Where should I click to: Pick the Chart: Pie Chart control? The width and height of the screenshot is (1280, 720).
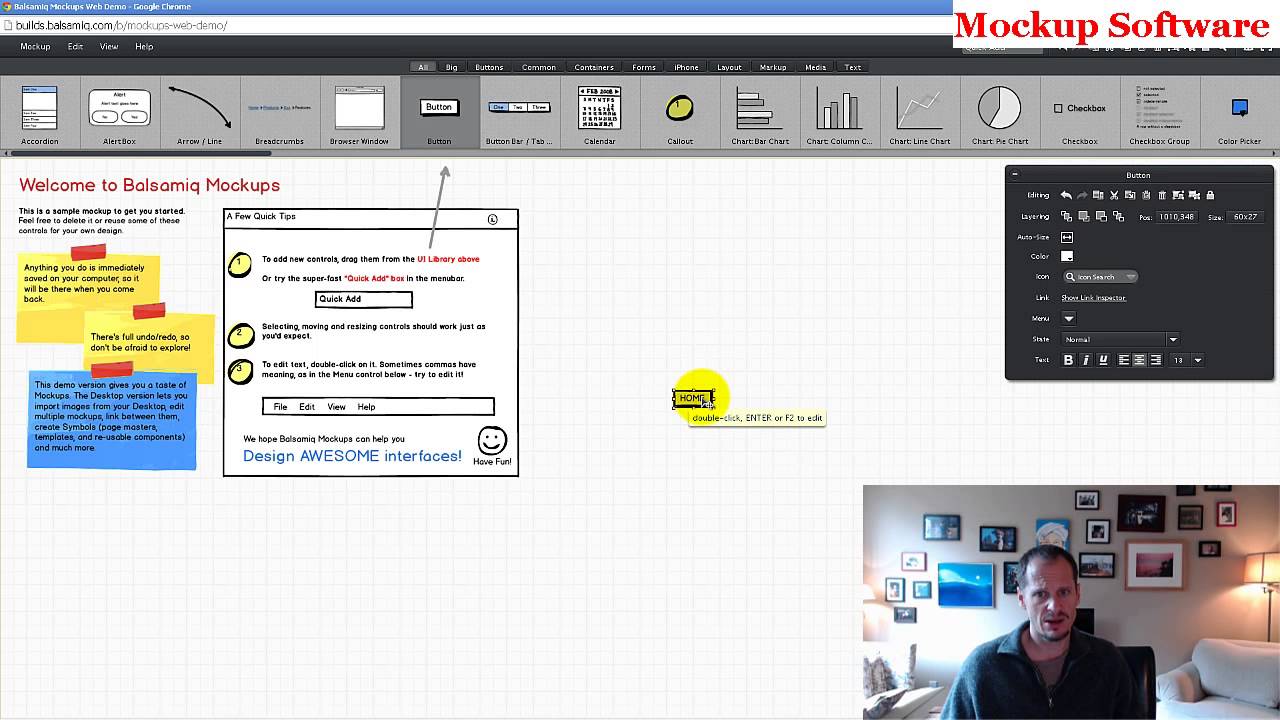[x=999, y=115]
